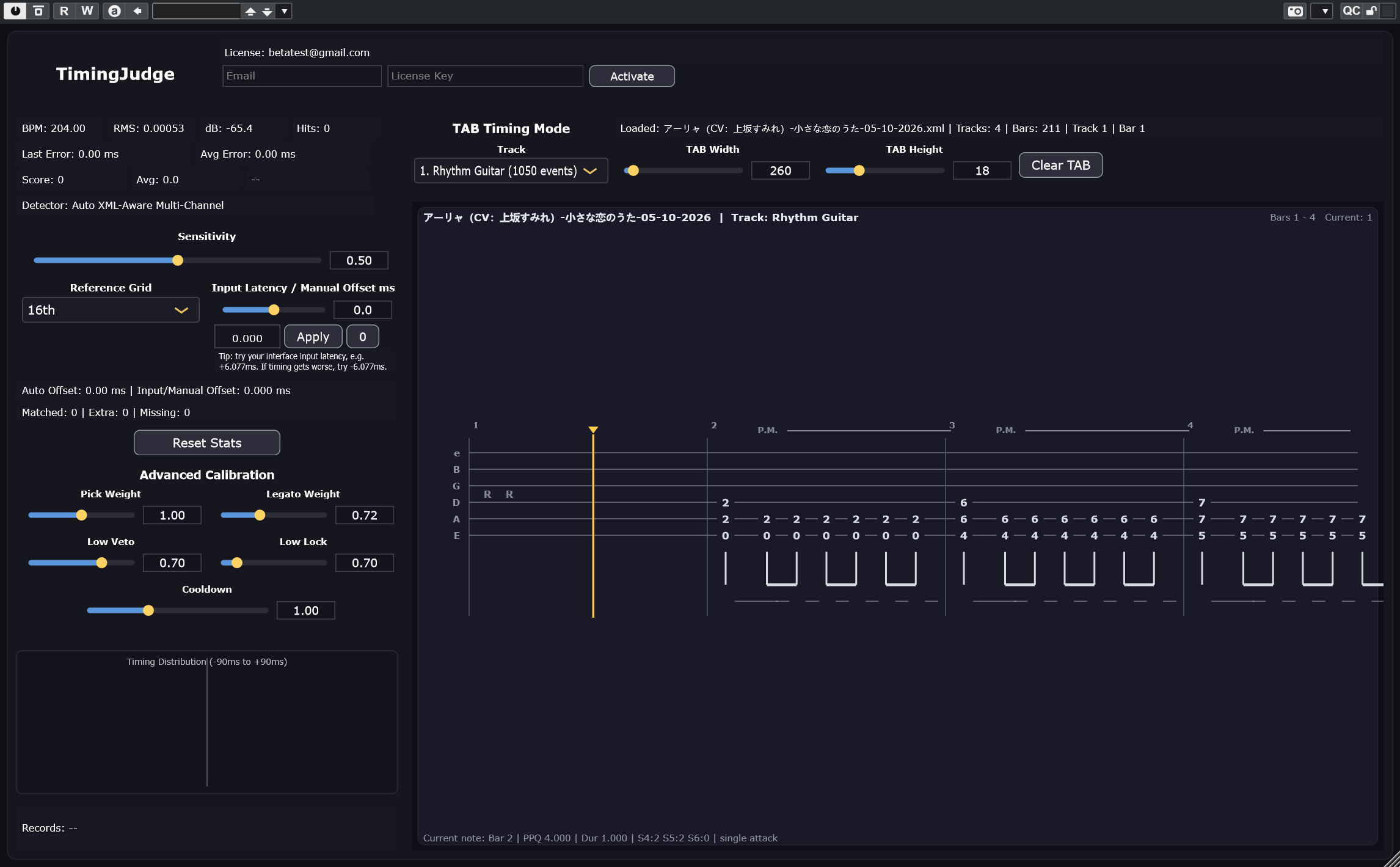Click the 'dB: -65.4' readout
This screenshot has height=867, width=1400.
click(x=228, y=128)
